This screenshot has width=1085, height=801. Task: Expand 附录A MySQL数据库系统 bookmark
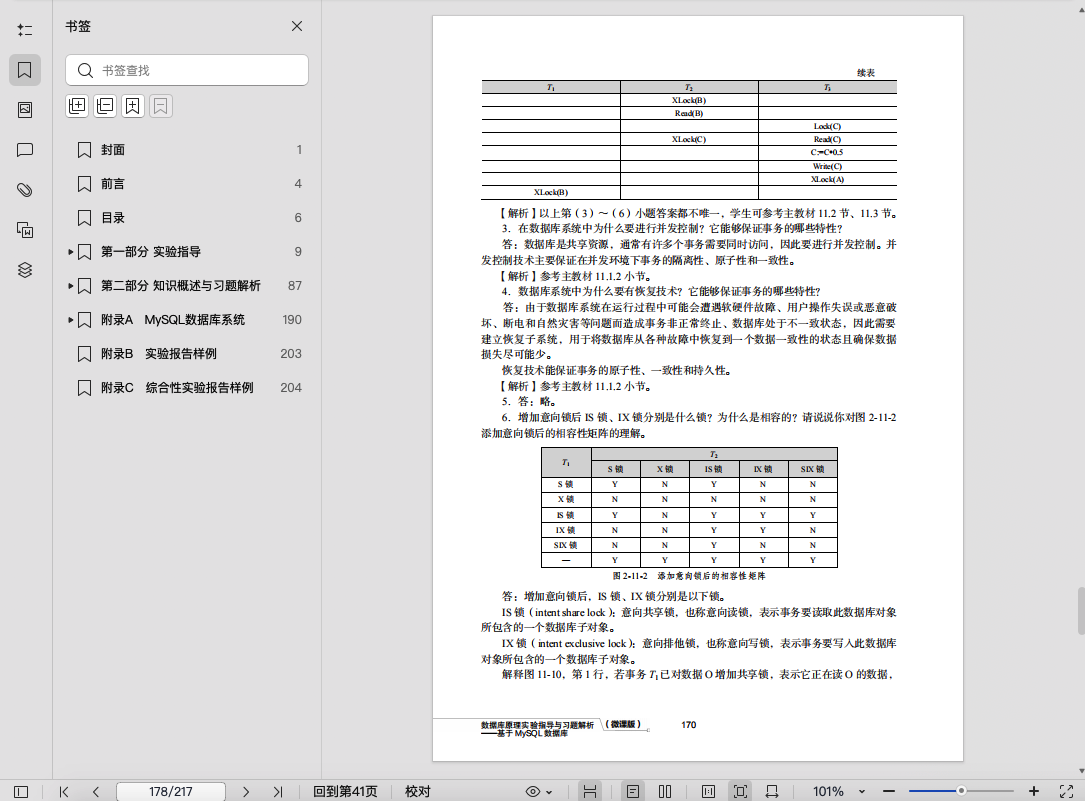[71, 320]
